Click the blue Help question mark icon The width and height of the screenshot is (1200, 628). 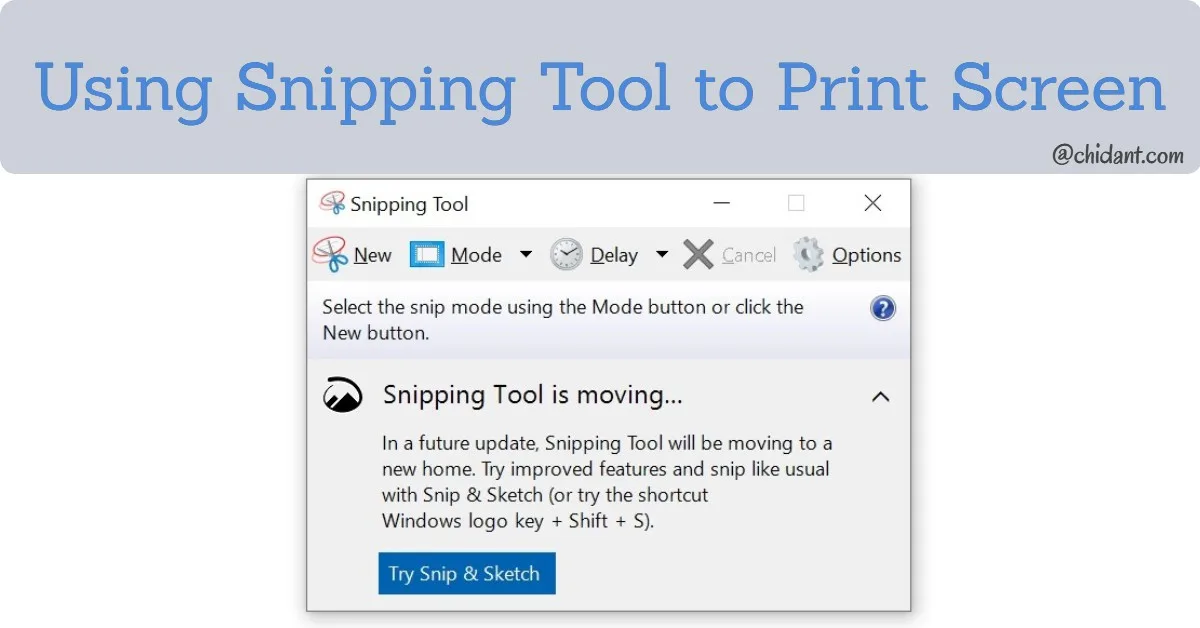point(883,308)
